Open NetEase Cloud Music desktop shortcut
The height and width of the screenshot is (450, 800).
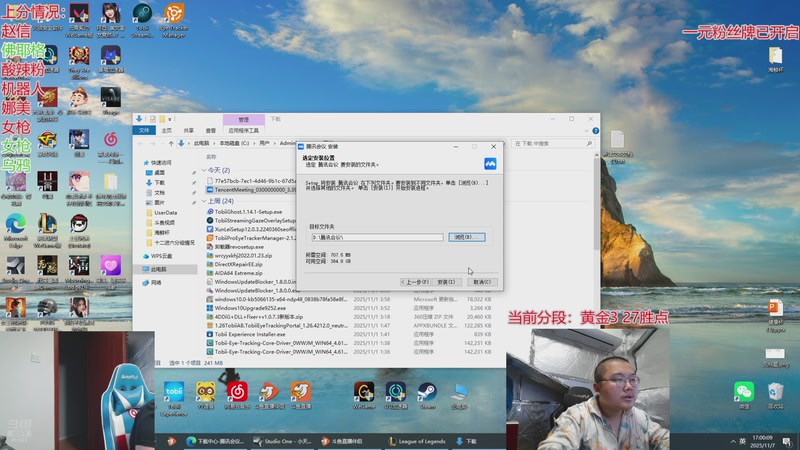pos(237,396)
